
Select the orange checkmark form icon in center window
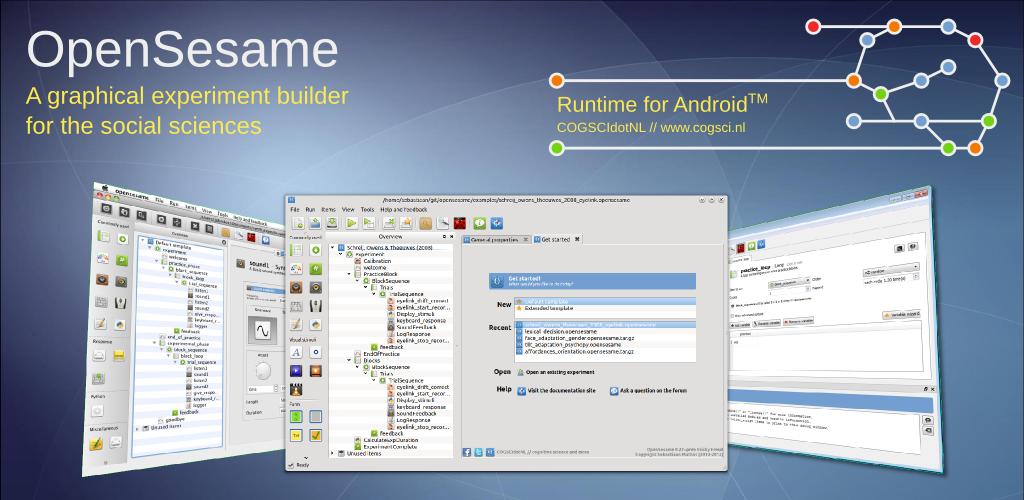click(x=315, y=435)
